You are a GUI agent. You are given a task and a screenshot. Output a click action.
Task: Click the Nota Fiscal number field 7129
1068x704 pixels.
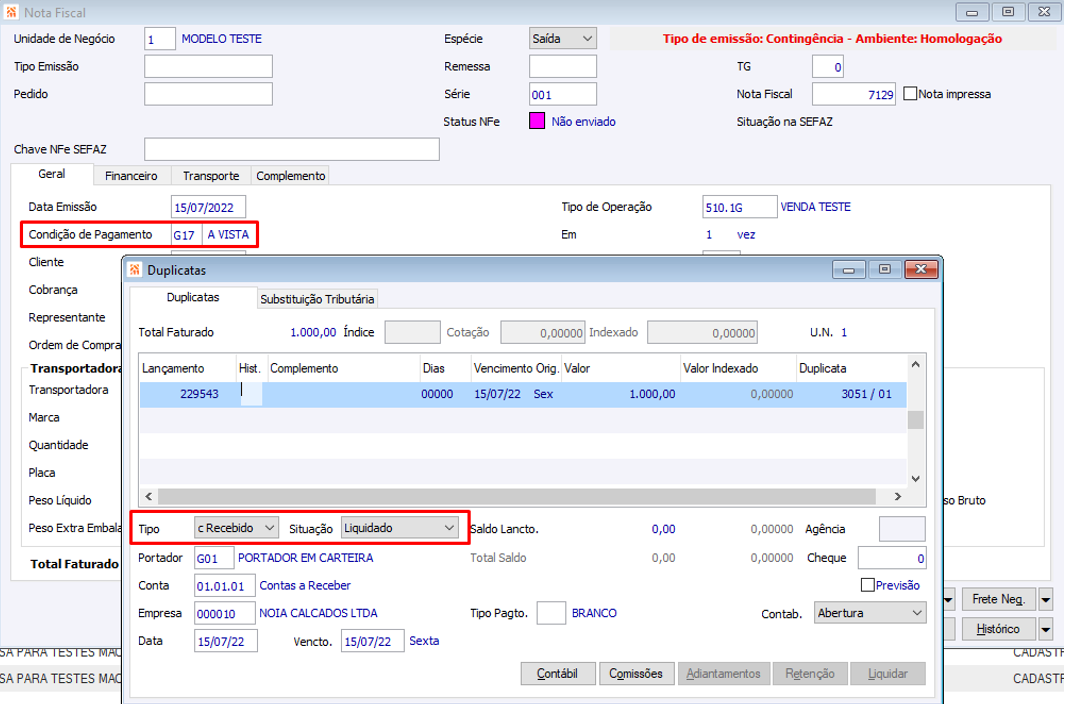coord(853,94)
